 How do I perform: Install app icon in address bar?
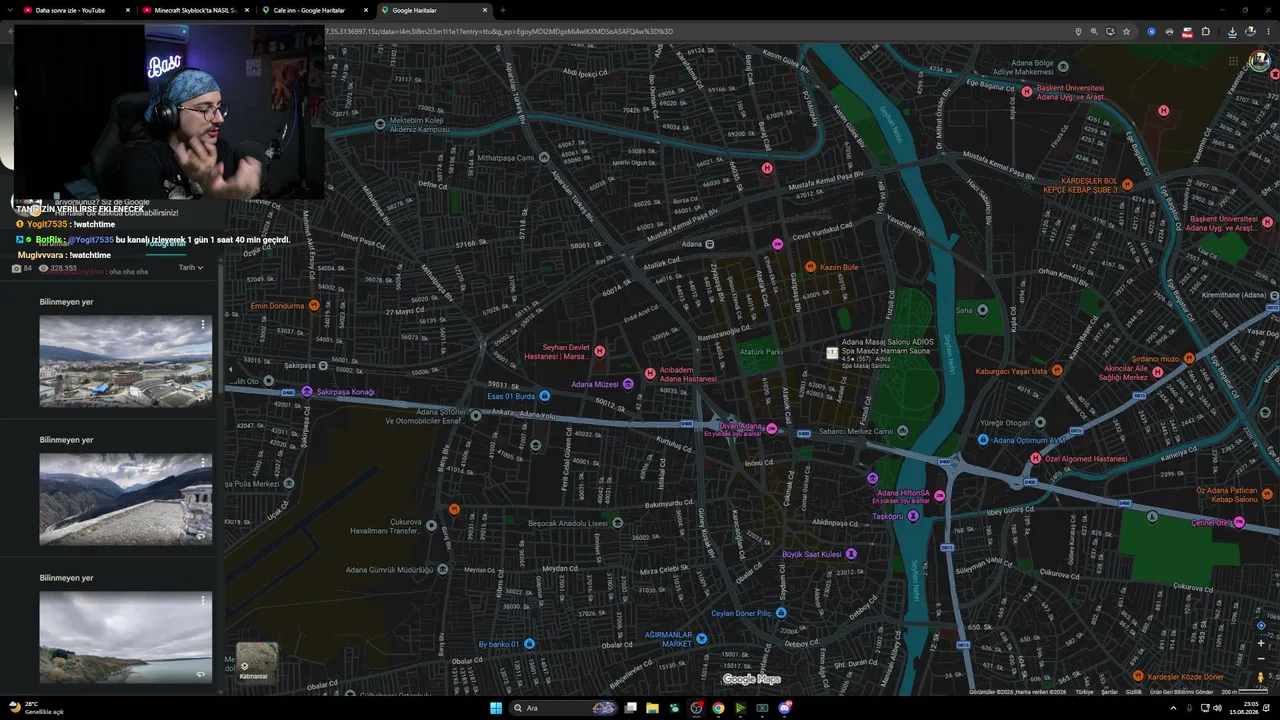pyautogui.click(x=1110, y=32)
